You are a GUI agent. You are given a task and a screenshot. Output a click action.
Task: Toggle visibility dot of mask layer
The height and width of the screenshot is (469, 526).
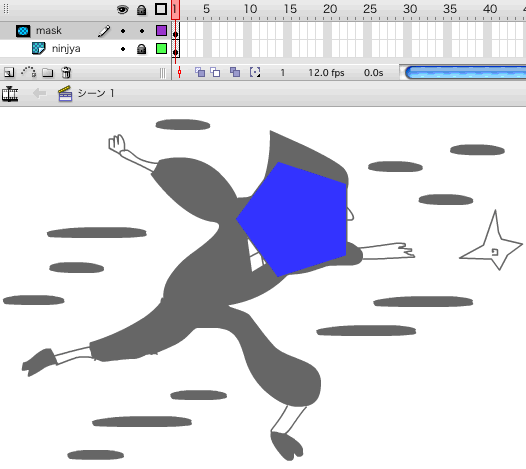(x=123, y=31)
